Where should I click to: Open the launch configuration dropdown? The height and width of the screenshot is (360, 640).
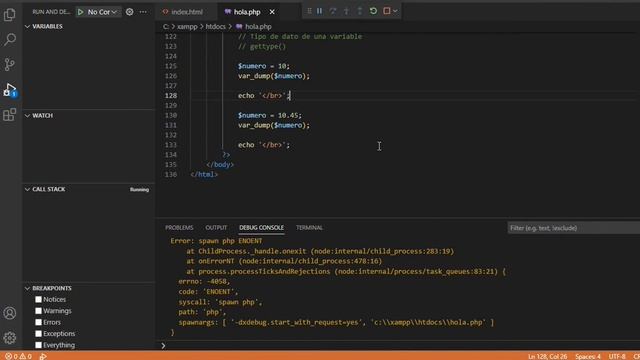click(x=102, y=12)
